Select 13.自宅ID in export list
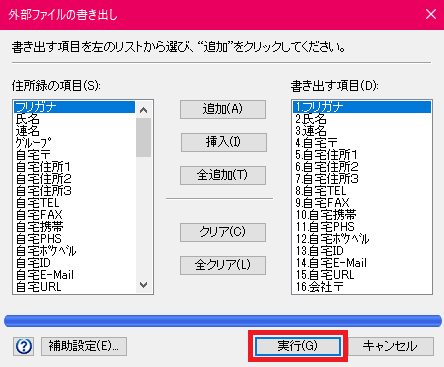 [362, 251]
